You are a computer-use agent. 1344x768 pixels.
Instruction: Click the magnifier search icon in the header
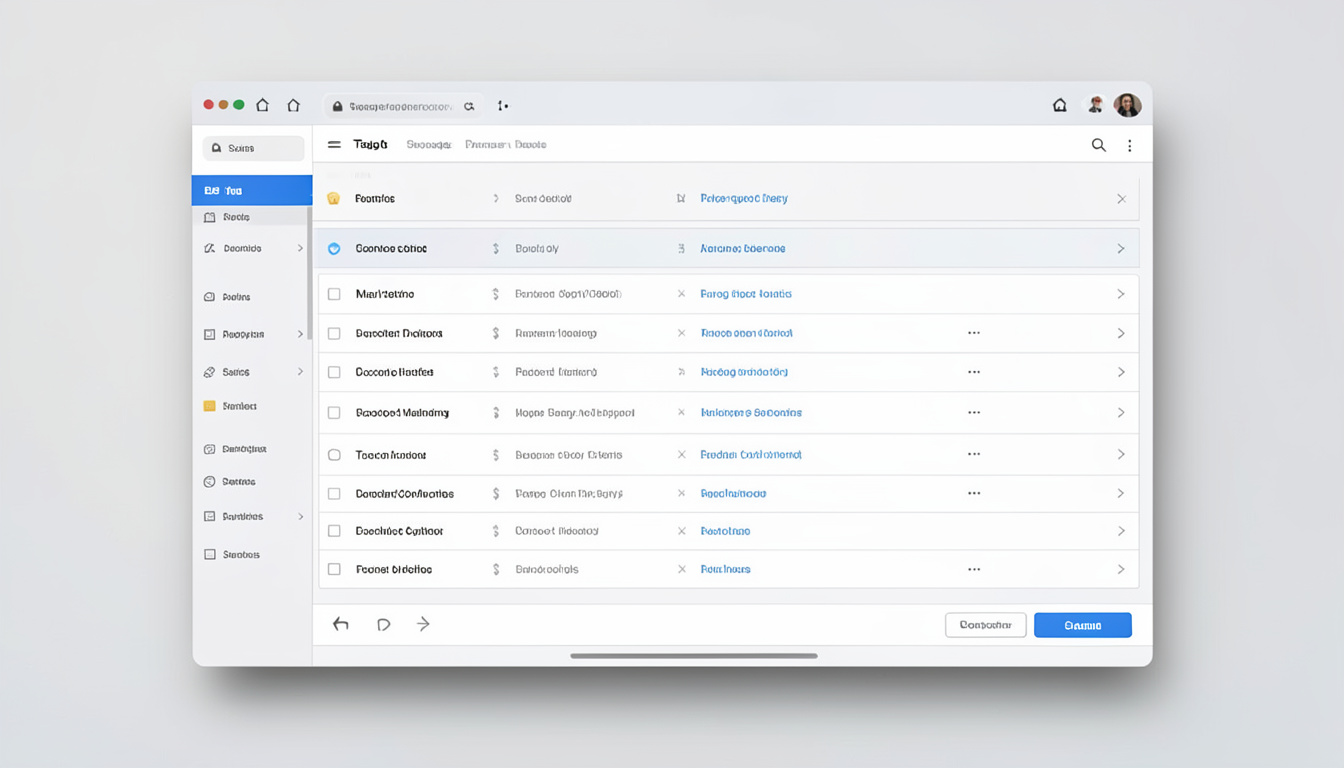click(x=1098, y=145)
